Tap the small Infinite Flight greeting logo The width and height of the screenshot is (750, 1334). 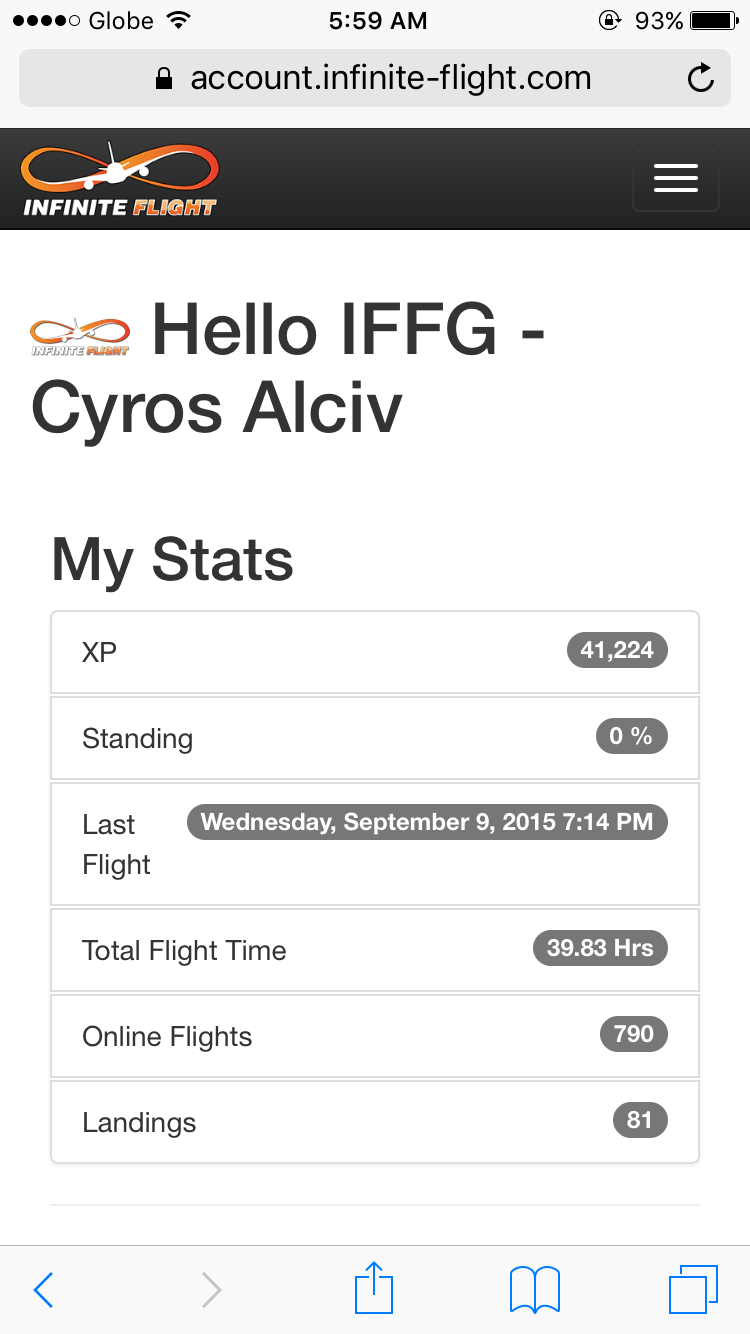coord(80,337)
